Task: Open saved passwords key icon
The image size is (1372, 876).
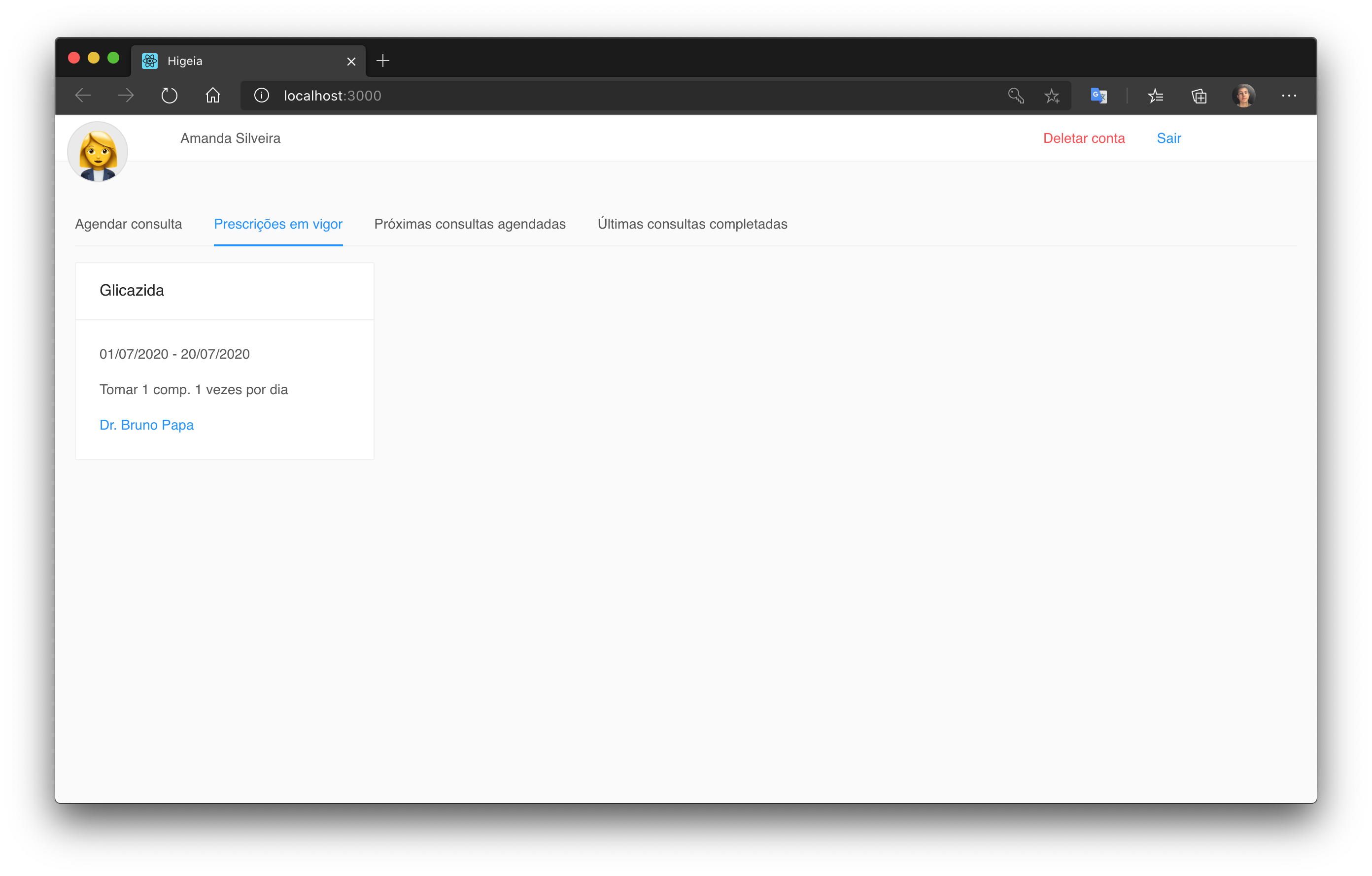Action: pyautogui.click(x=1015, y=96)
